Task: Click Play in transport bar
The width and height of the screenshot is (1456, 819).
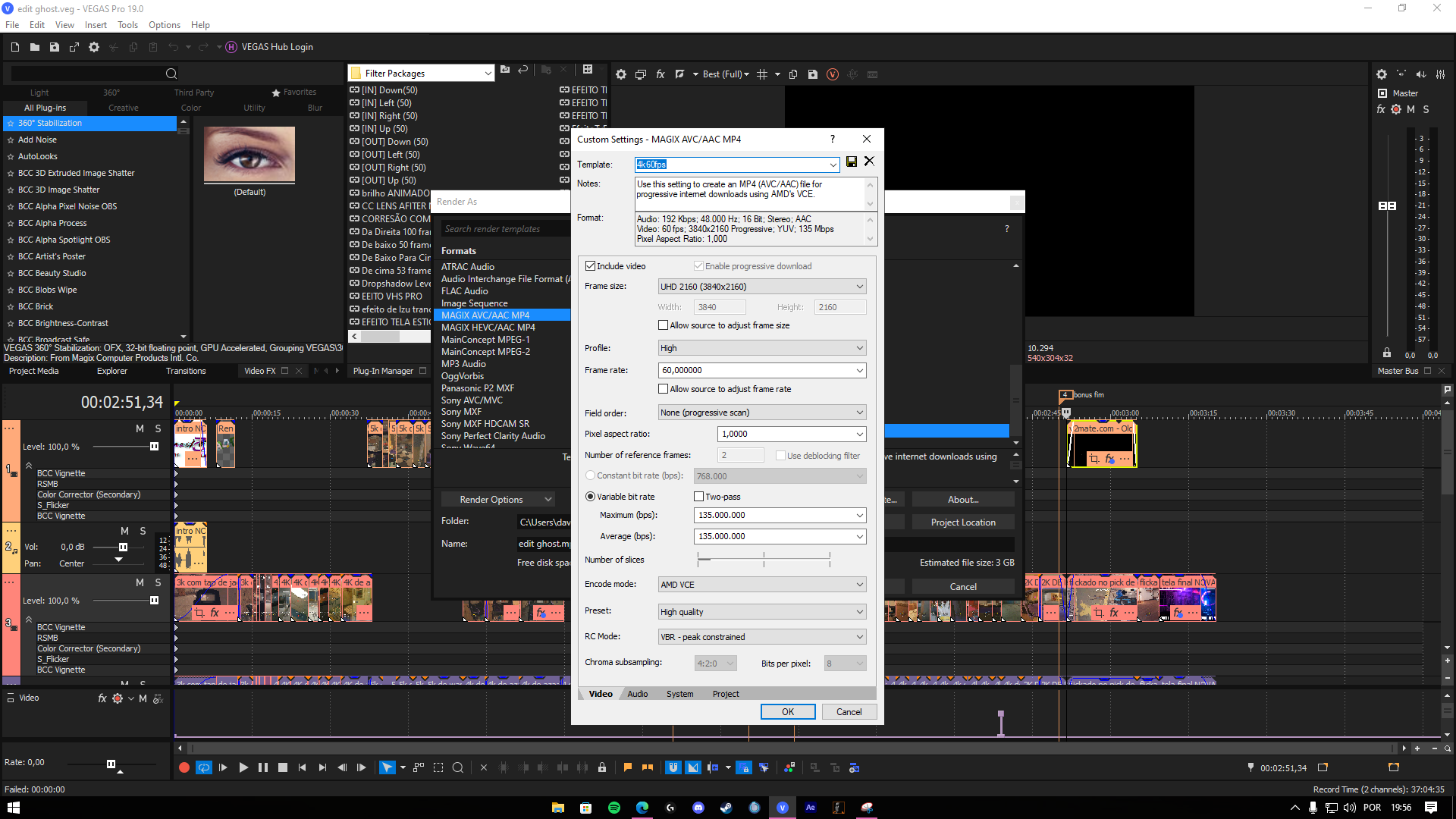Action: click(243, 767)
